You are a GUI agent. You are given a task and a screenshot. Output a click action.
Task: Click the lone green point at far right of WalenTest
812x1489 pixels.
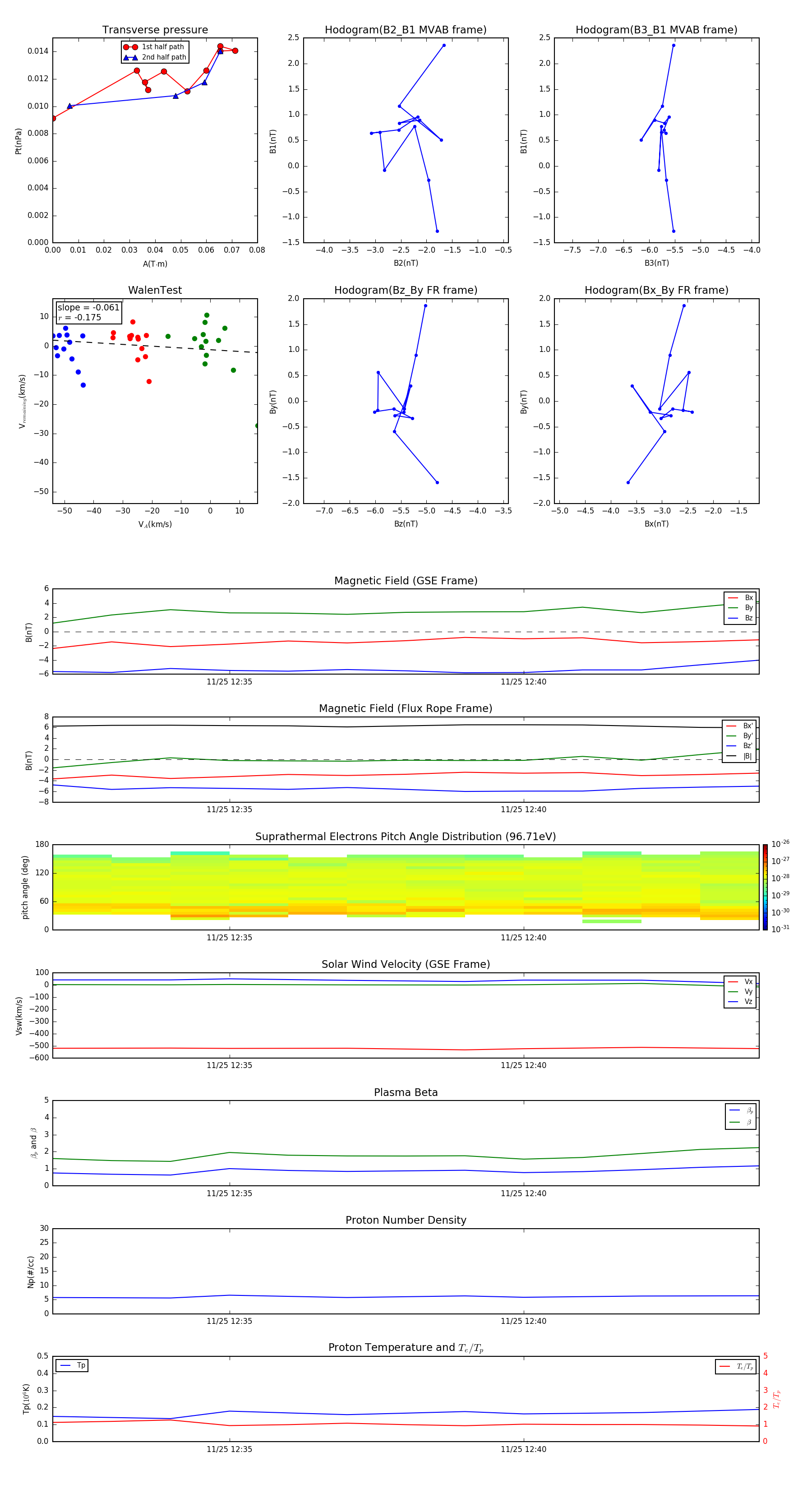[x=257, y=425]
